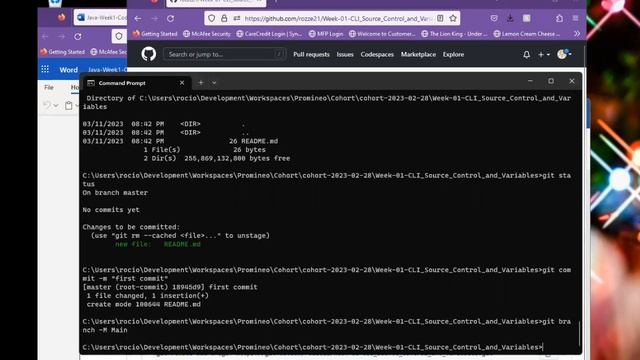Screen dimensions: 640x360
Task: Go to Issues on GitHub
Action: pyautogui.click(x=345, y=54)
